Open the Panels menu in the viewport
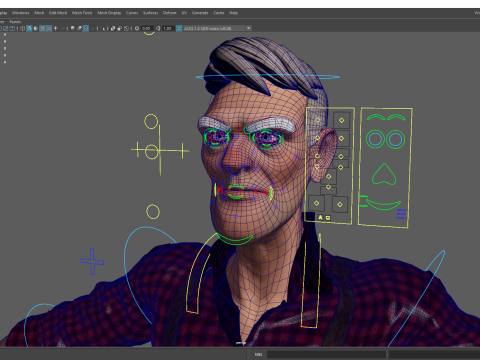The height and width of the screenshot is (360, 480). [15, 22]
